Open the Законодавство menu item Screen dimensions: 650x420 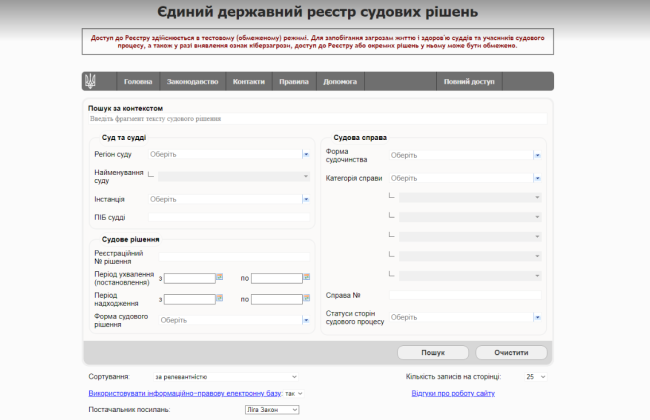pos(192,82)
